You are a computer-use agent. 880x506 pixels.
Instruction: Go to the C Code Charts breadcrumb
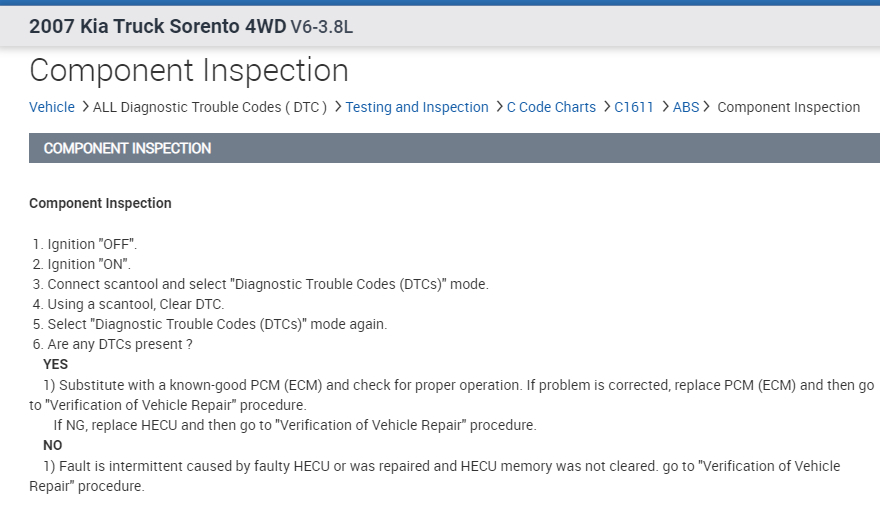[551, 107]
